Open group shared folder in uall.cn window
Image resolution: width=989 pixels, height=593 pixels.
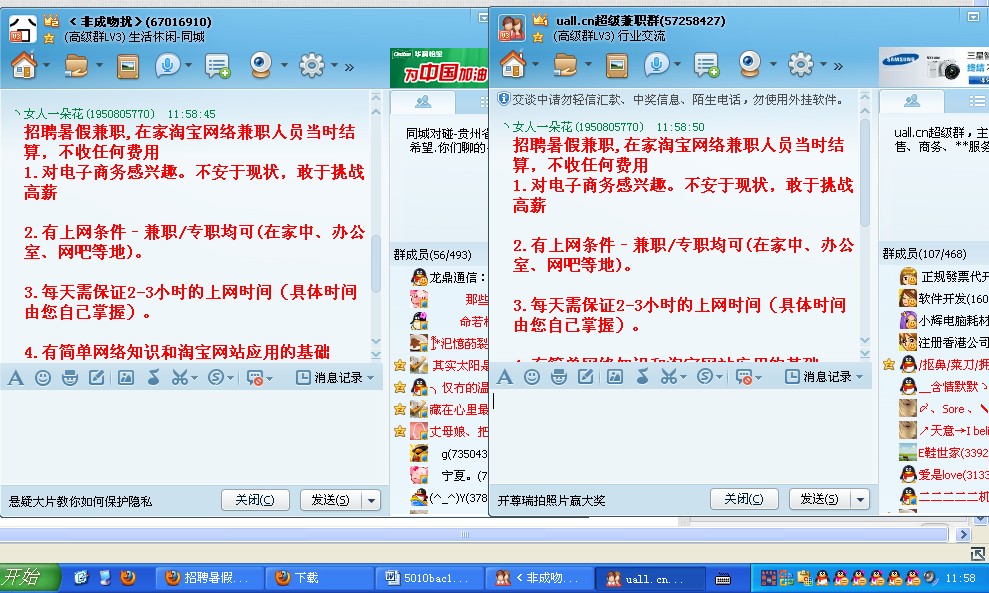565,64
